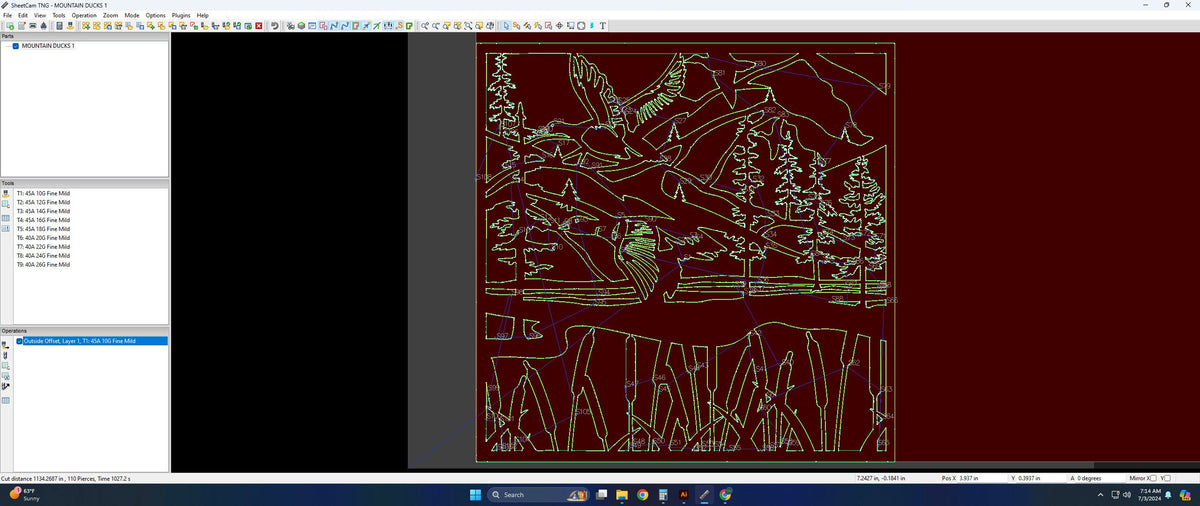Open File Explorer from the taskbar
The height and width of the screenshot is (506, 1200).
point(621,494)
